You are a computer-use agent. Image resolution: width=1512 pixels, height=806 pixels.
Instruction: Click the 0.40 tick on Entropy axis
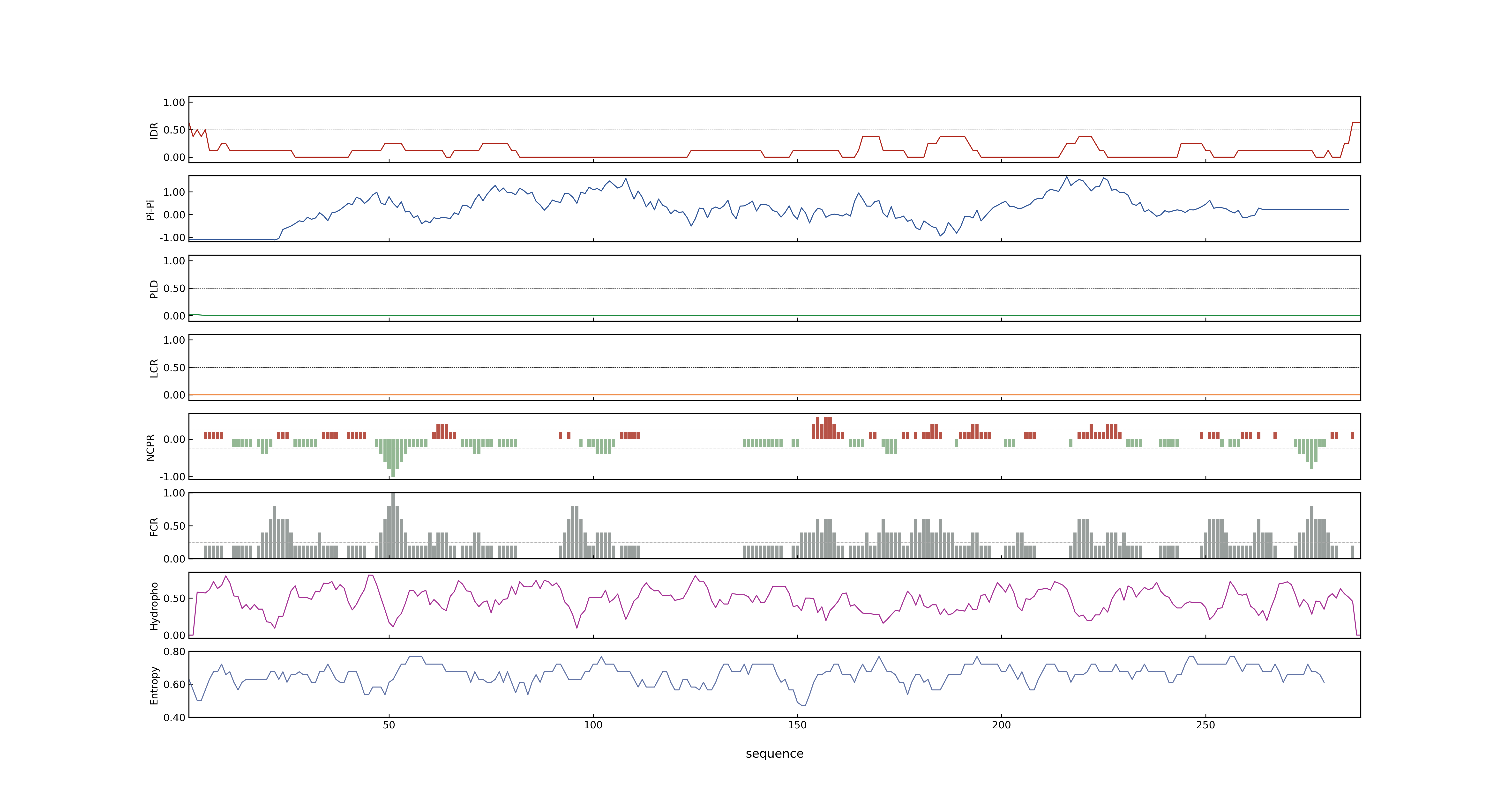point(174,717)
